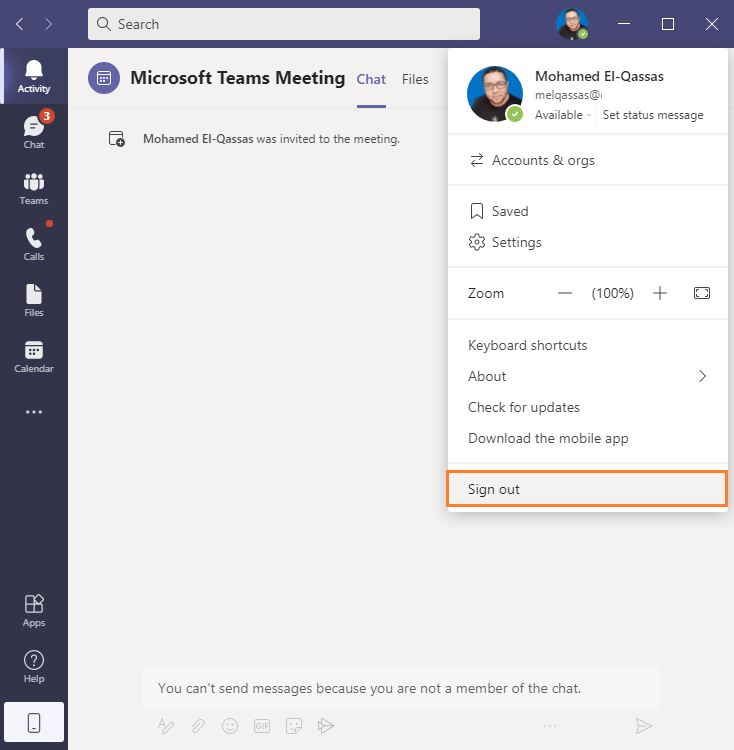Screen dimensions: 734x750
Task: Close the Teams window
Action: 712,24
